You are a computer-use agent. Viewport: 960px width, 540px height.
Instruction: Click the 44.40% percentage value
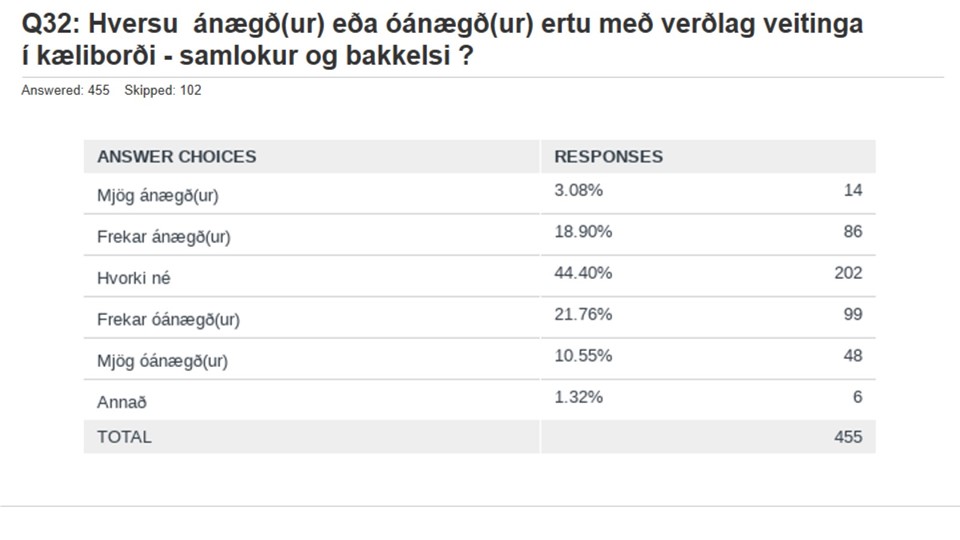point(583,272)
